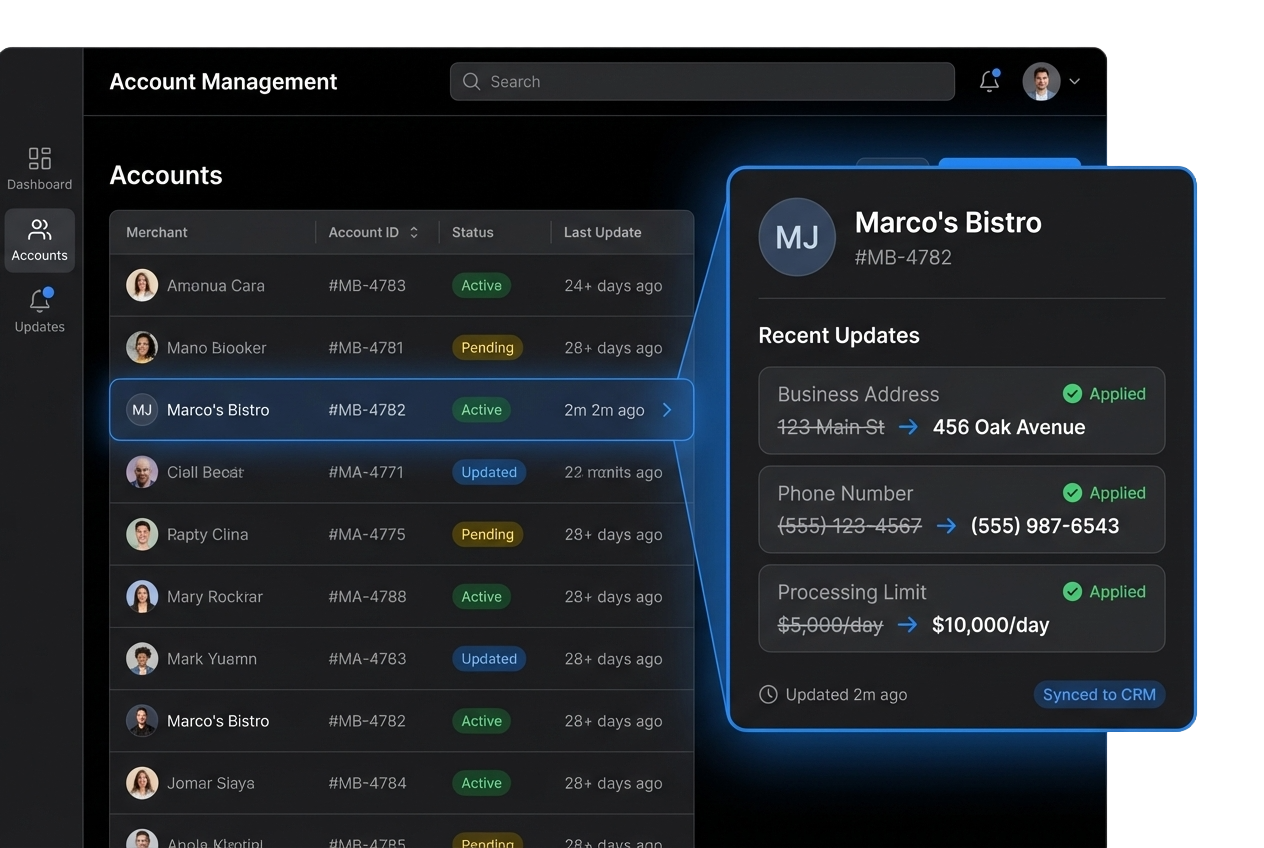Click Amonua Cara's avatar photo
The width and height of the screenshot is (1264, 848).
click(x=142, y=286)
